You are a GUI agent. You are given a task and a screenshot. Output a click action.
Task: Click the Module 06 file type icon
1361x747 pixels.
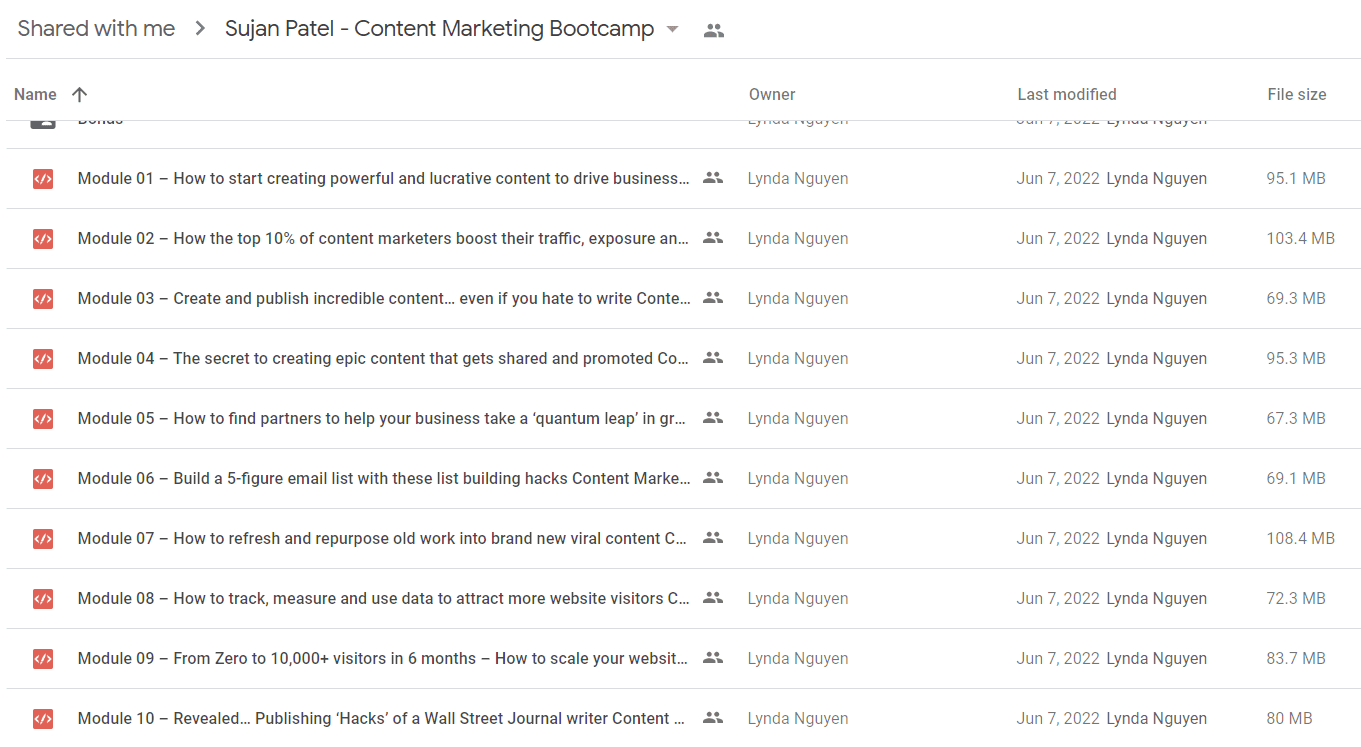tap(42, 479)
